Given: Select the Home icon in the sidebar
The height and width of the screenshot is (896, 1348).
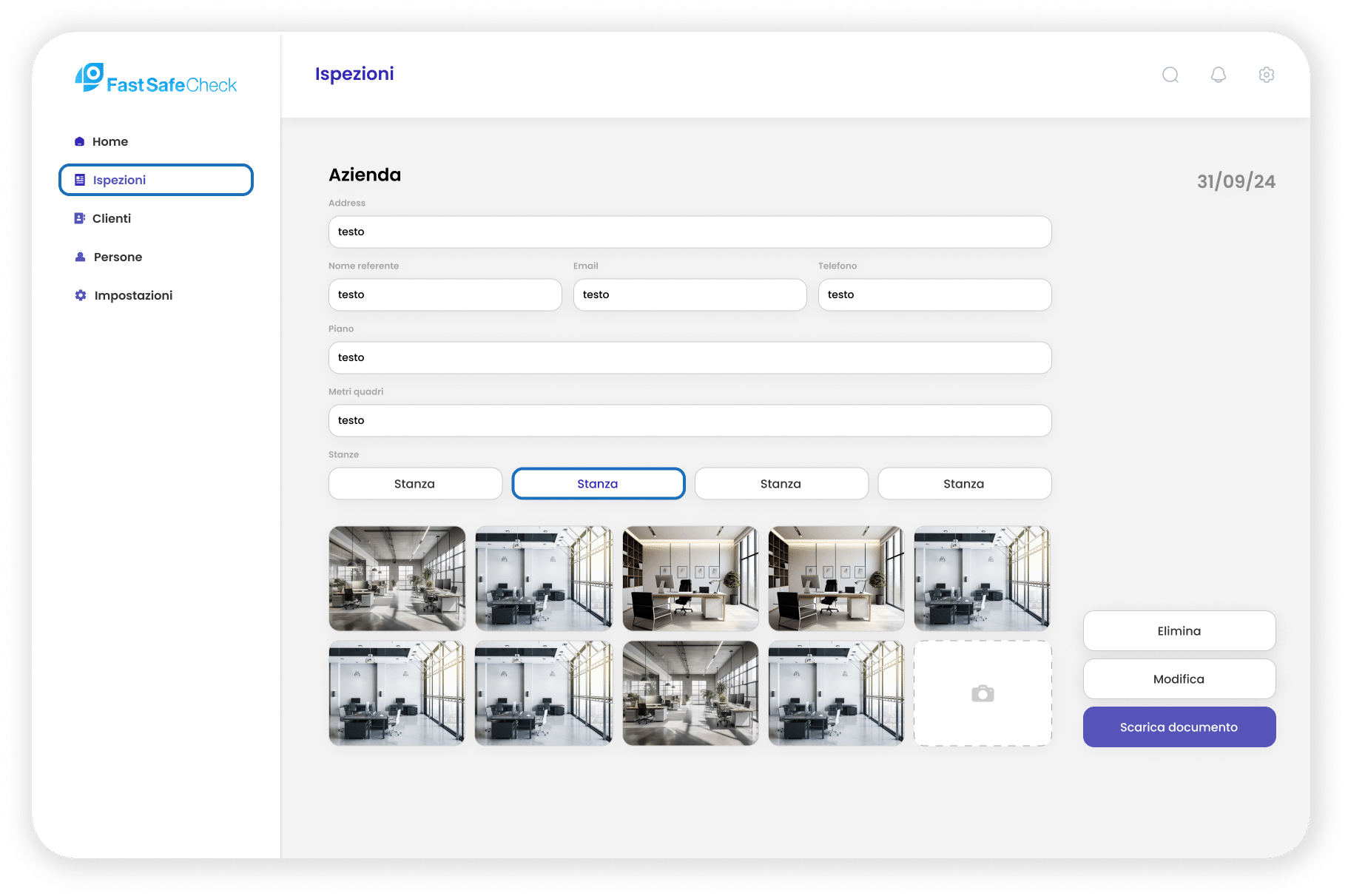Looking at the screenshot, I should [x=80, y=141].
